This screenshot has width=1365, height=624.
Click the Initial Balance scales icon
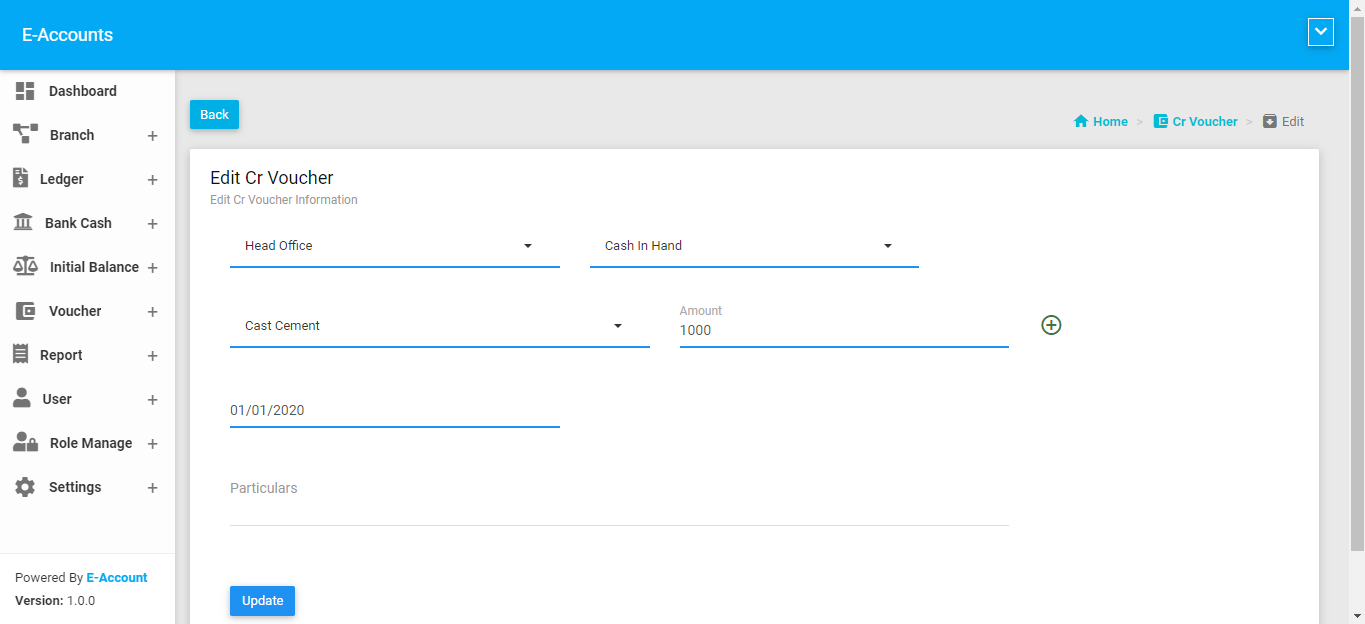click(x=25, y=267)
